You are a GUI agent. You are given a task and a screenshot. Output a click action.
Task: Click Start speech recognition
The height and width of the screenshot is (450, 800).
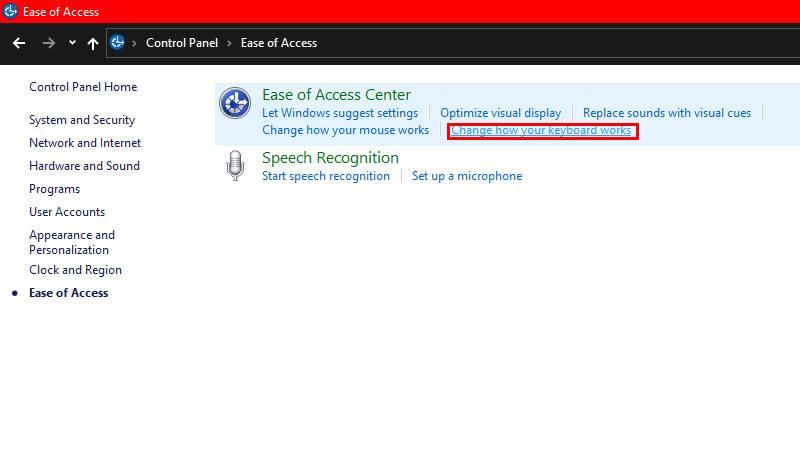coord(326,176)
